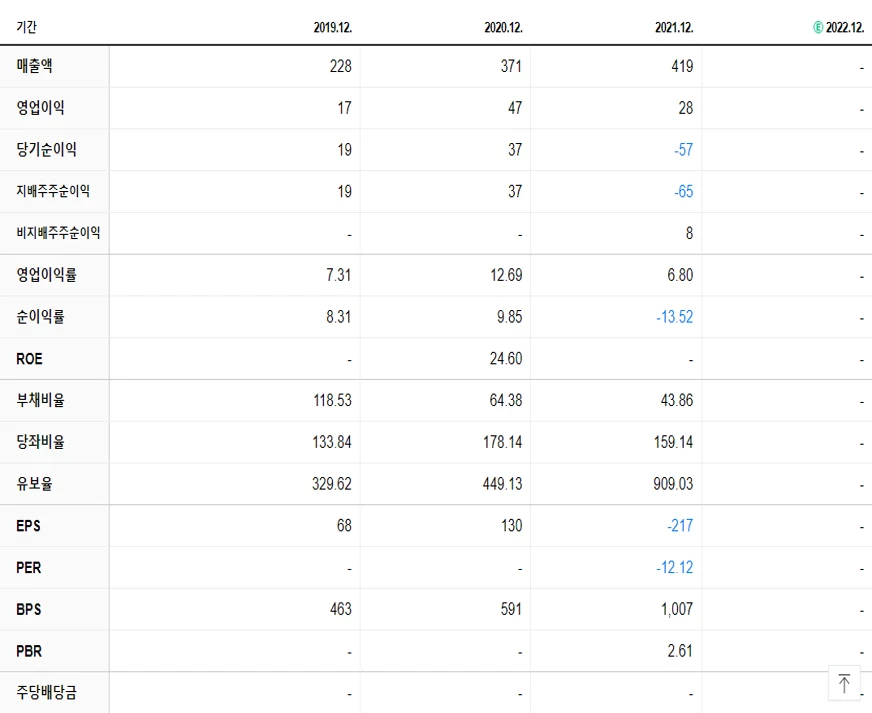Click the 순이익률 row label
This screenshot has width=872, height=713.
41,316
